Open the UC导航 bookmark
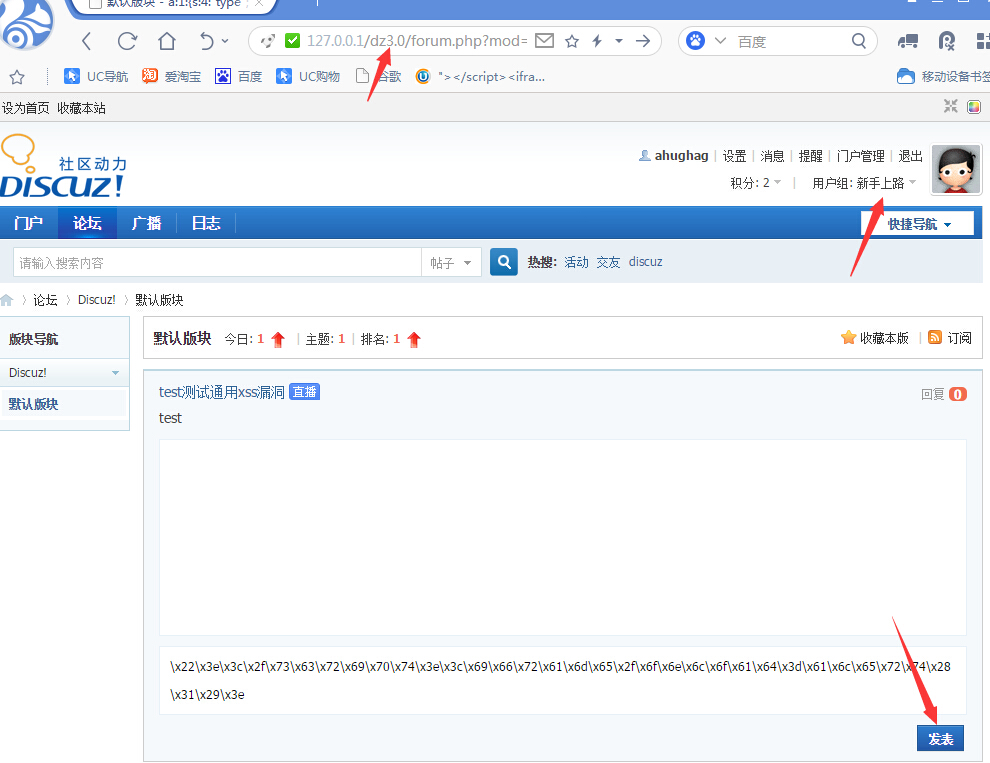Image resolution: width=990 pixels, height=763 pixels. tap(96, 76)
